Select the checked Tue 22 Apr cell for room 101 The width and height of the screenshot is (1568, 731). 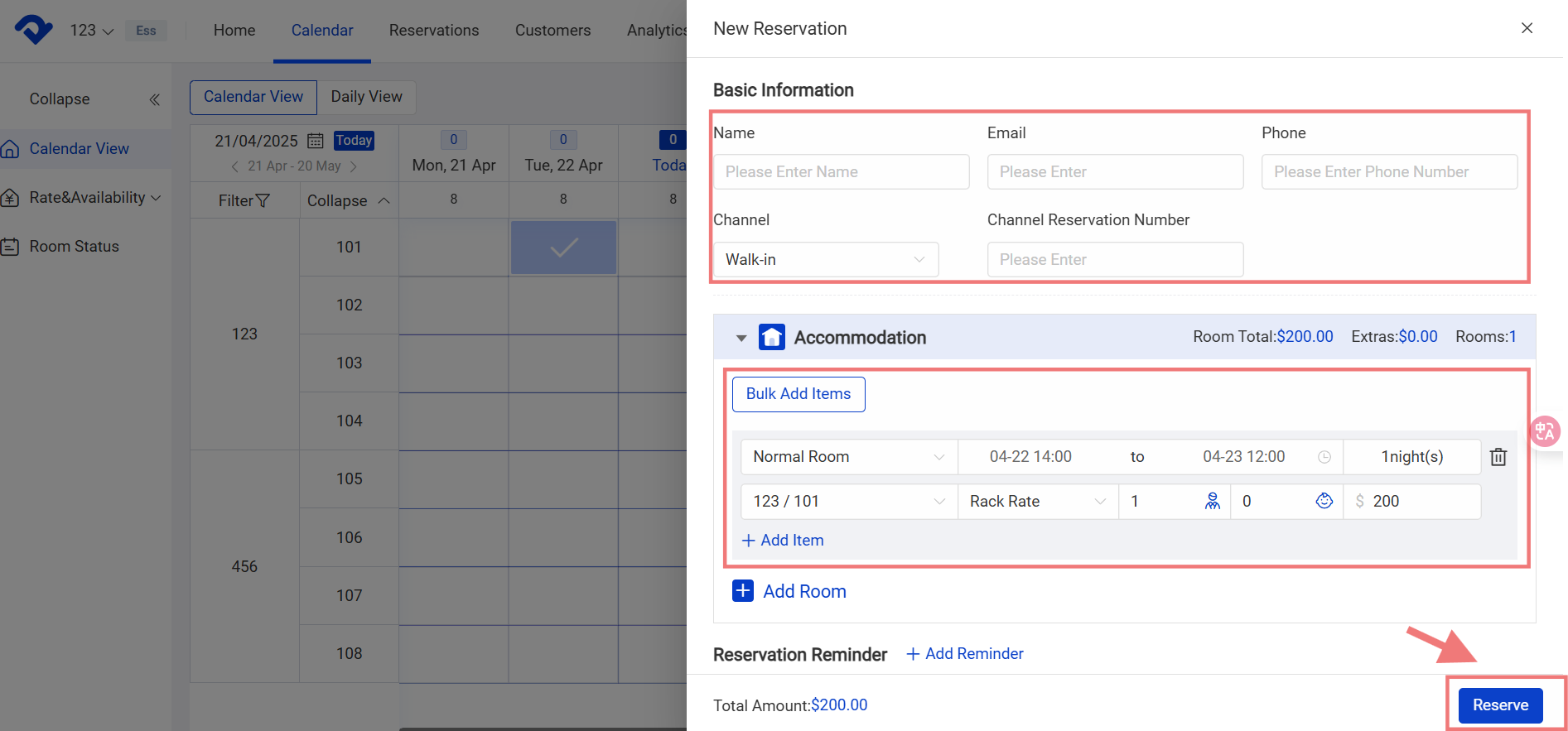563,248
